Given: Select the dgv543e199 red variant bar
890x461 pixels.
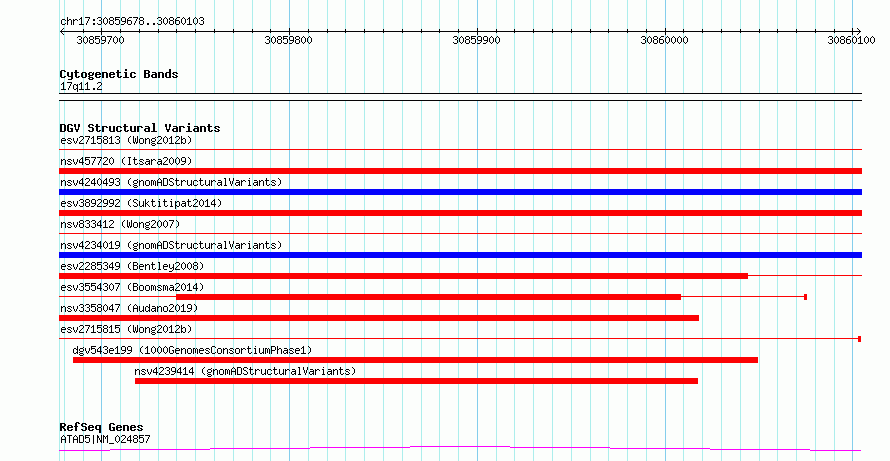Looking at the screenshot, I should [415, 360].
